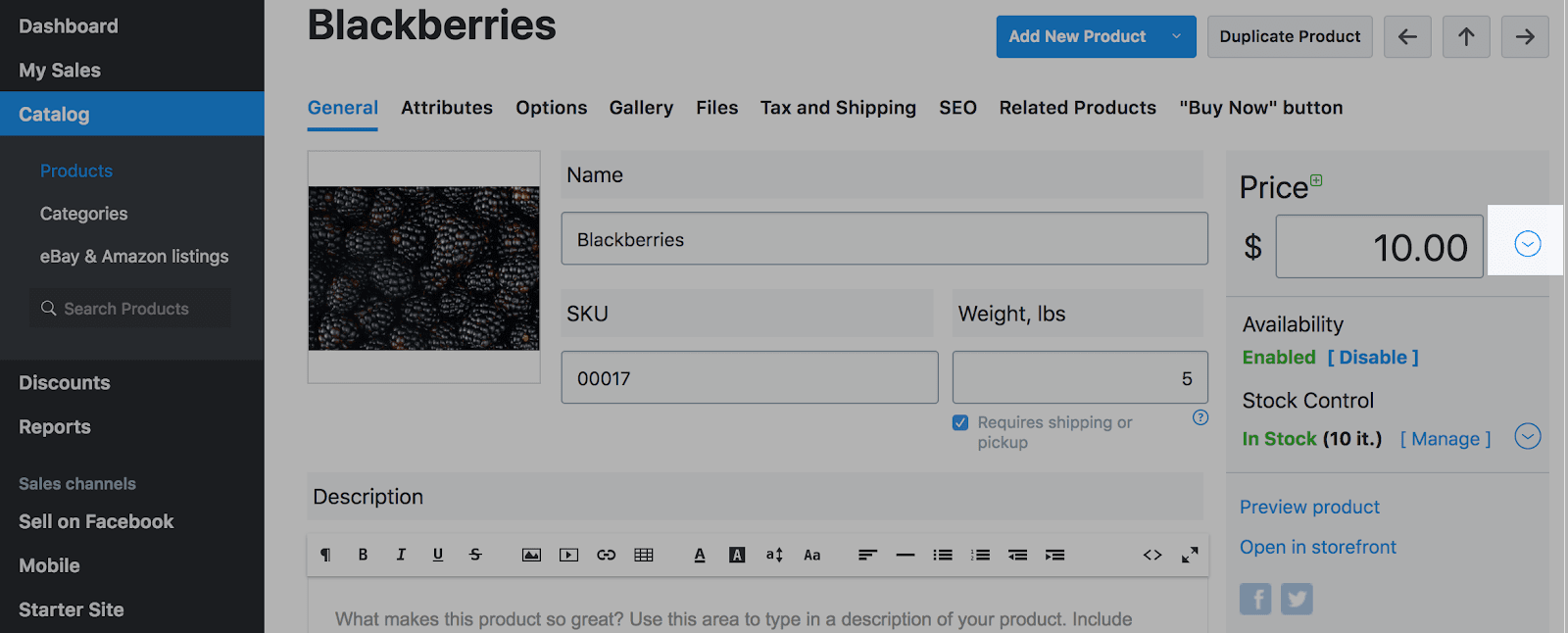The image size is (1568, 633).
Task: Choose text color icon in toolbar
Action: click(700, 555)
